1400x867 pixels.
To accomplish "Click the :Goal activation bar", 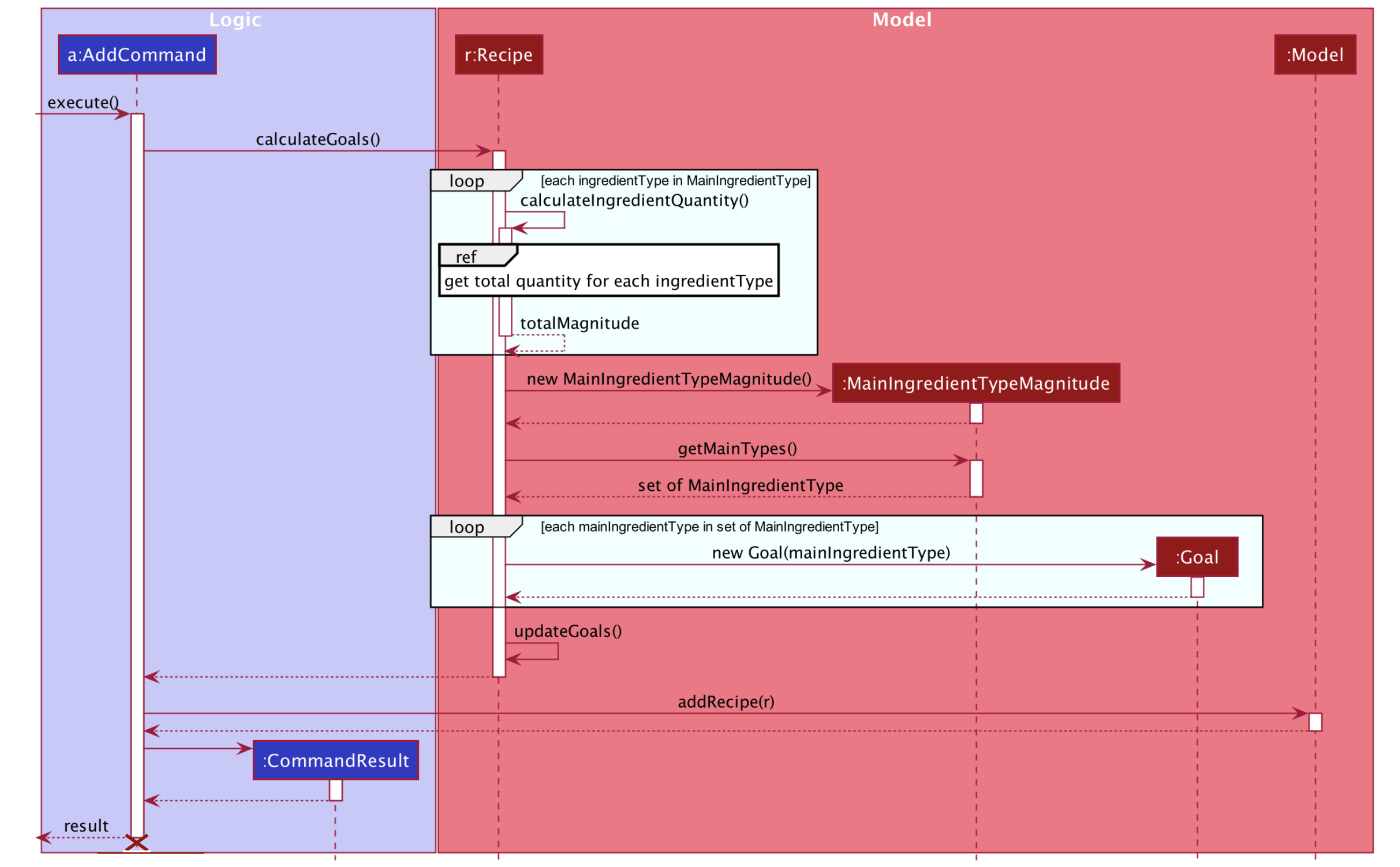I will pos(1197,586).
